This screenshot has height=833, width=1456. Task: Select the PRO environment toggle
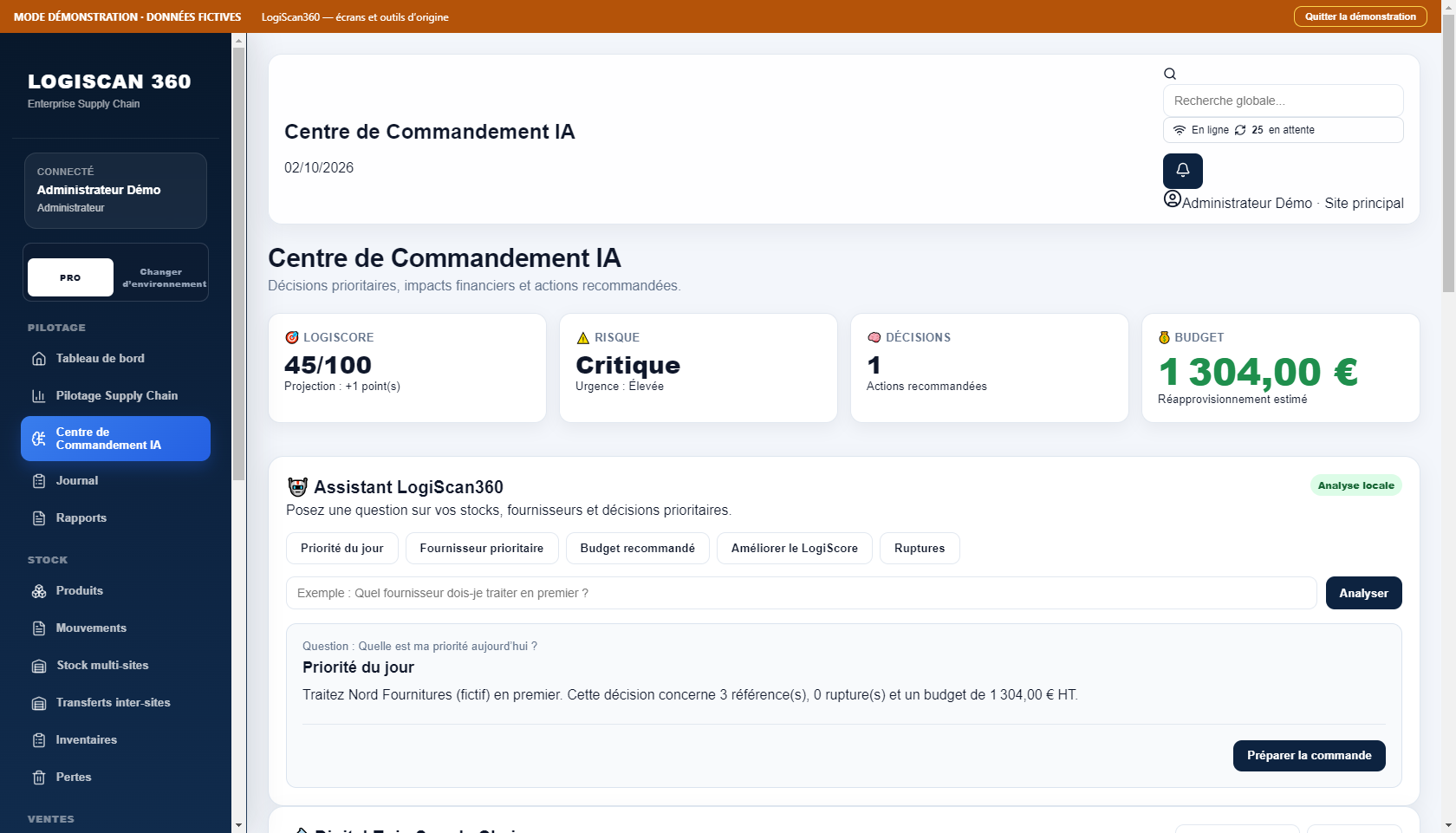[70, 277]
